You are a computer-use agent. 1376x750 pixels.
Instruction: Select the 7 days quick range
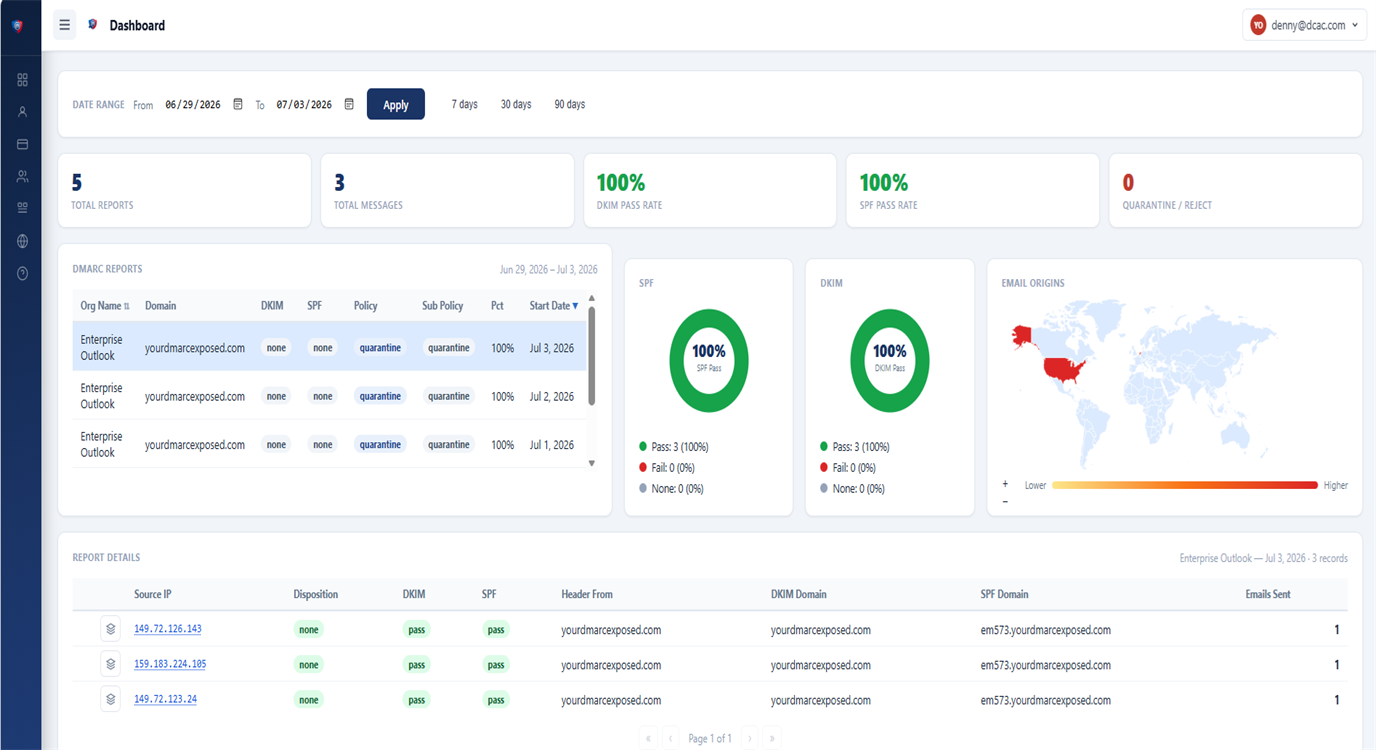pos(464,104)
